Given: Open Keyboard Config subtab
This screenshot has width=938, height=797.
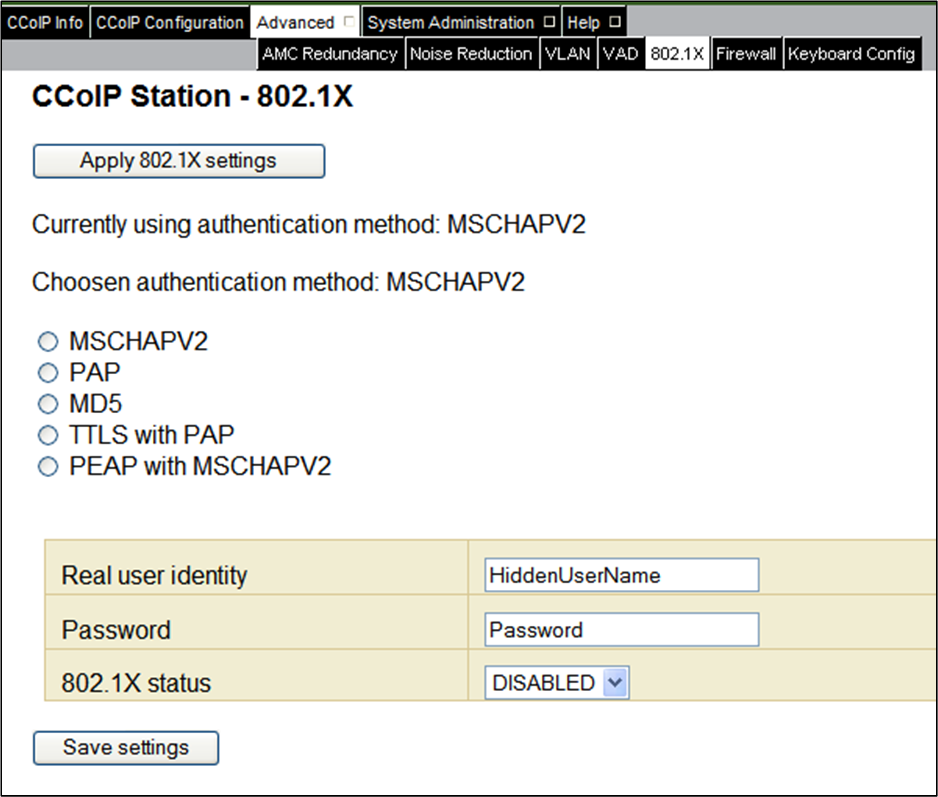Looking at the screenshot, I should tap(851, 54).
